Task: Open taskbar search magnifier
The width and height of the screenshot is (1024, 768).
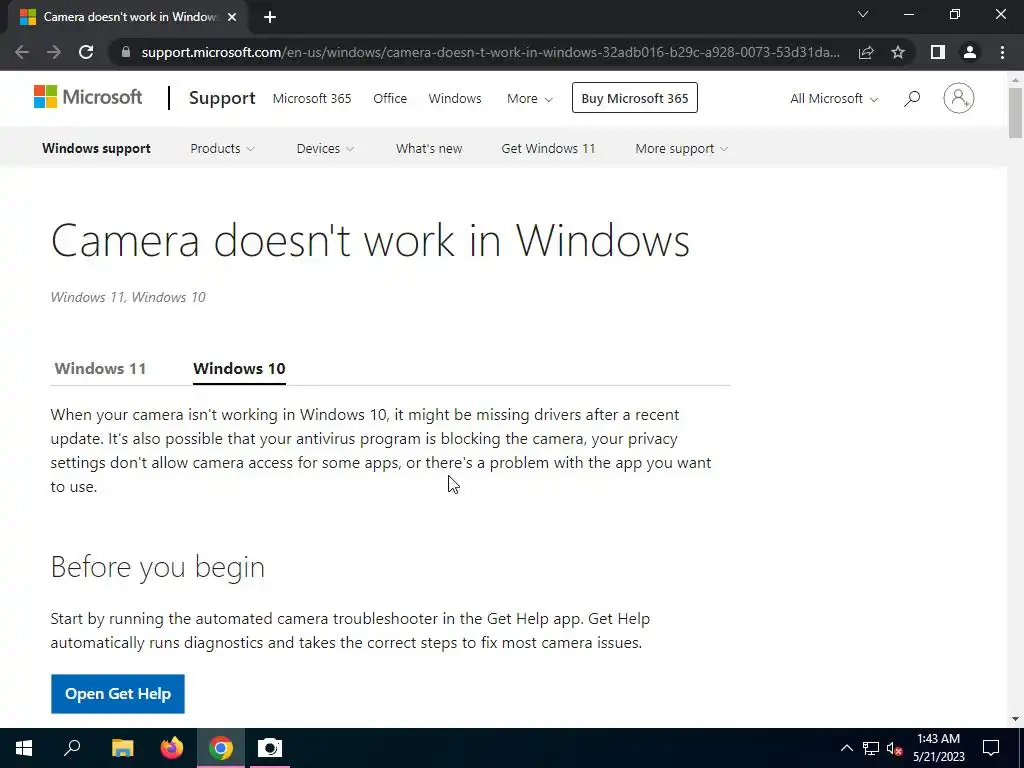Action: click(x=72, y=748)
